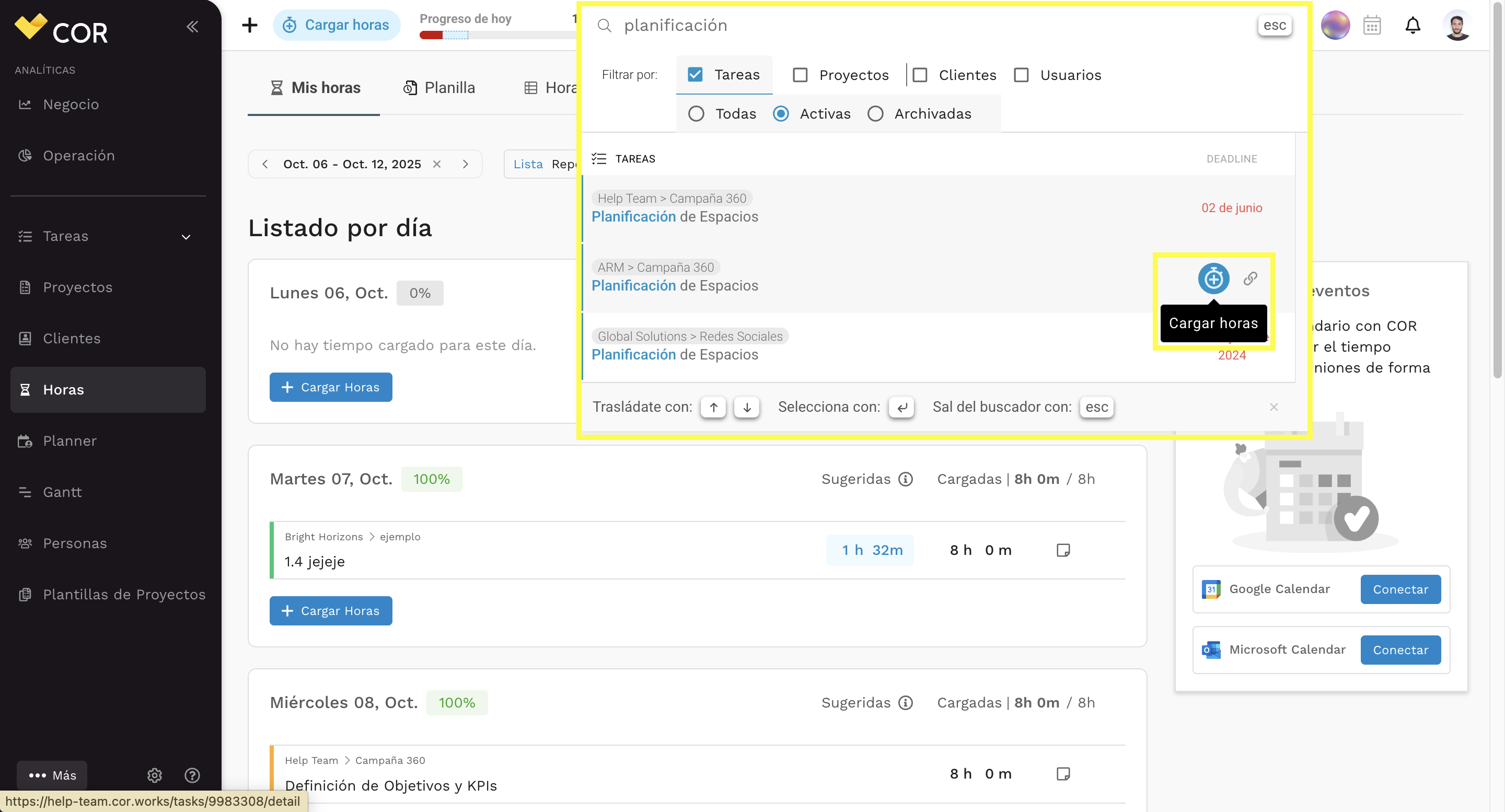Click the blue timer icon for ARM task
This screenshot has height=812, width=1505.
click(x=1213, y=279)
